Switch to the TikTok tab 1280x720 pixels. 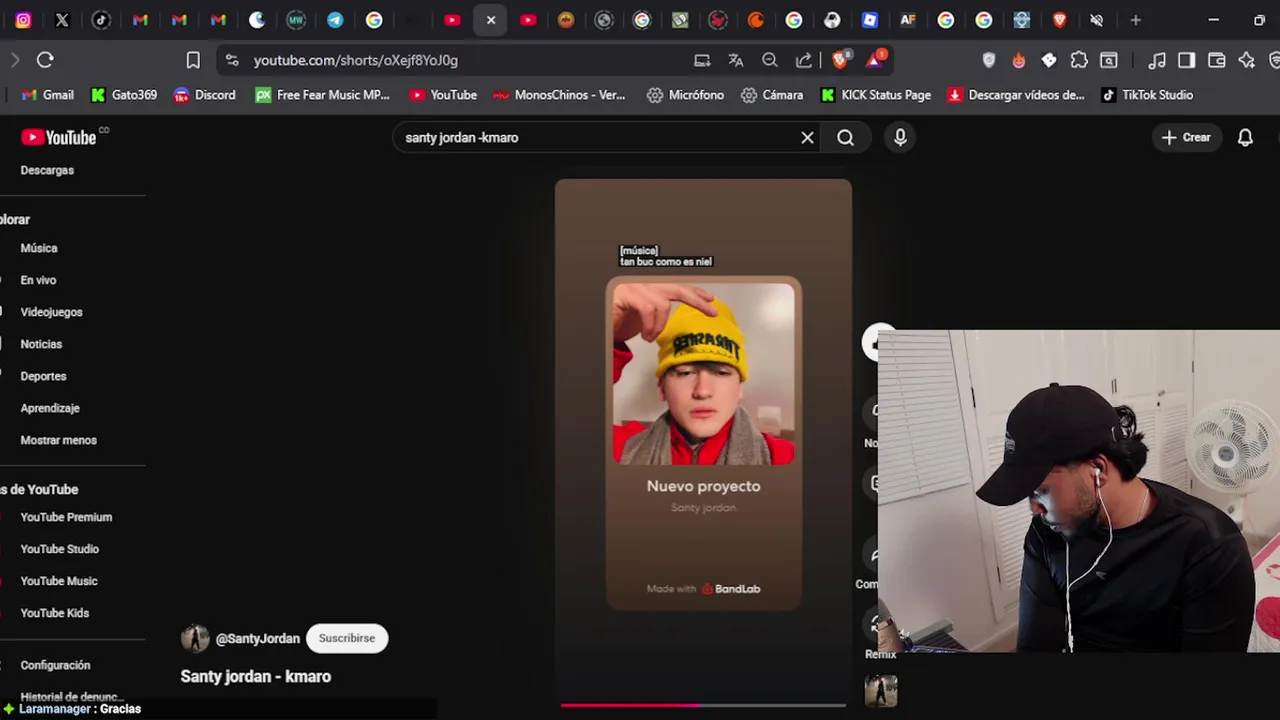(101, 20)
